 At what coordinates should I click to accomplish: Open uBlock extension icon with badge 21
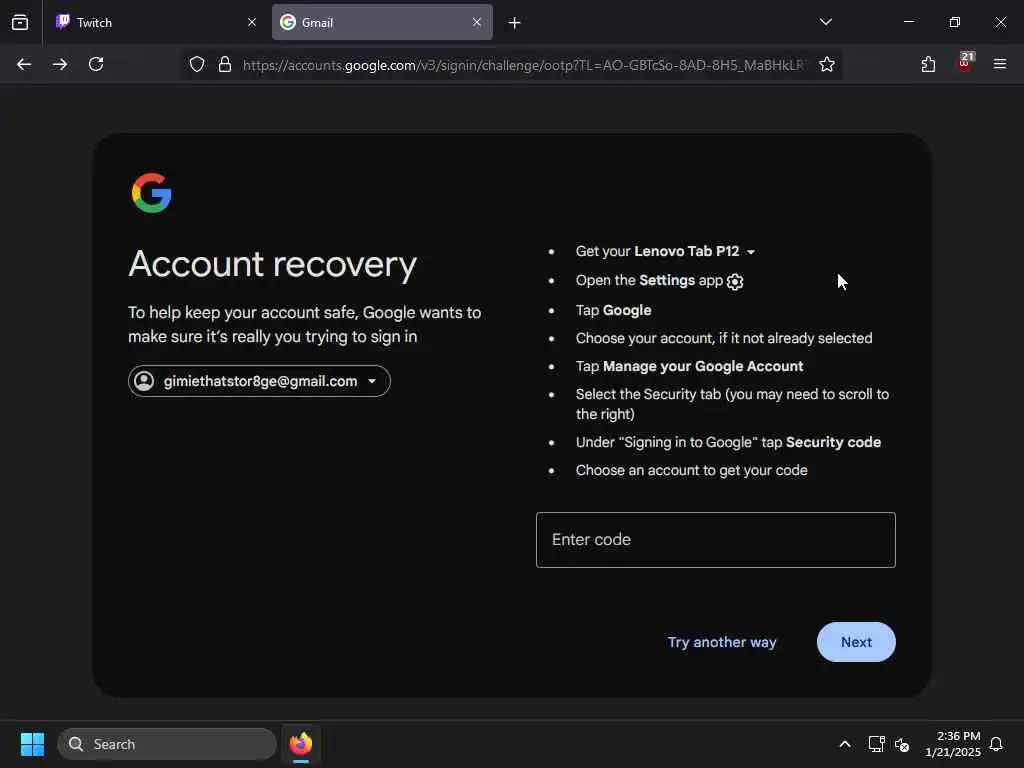[x=965, y=62]
